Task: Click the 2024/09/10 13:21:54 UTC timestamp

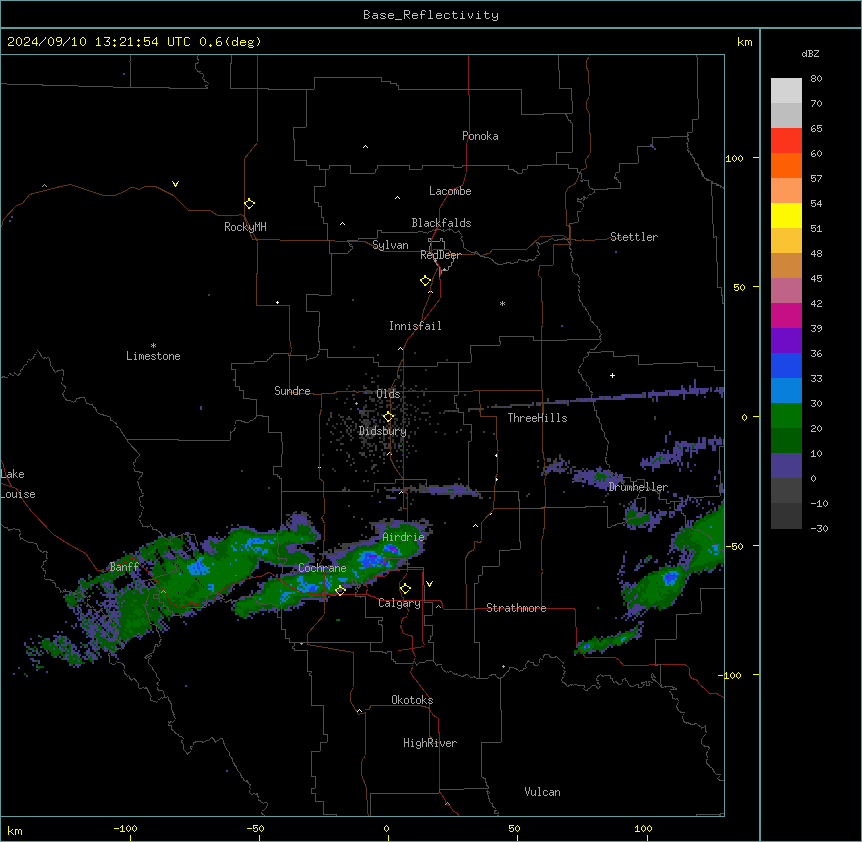Action: click(99, 42)
